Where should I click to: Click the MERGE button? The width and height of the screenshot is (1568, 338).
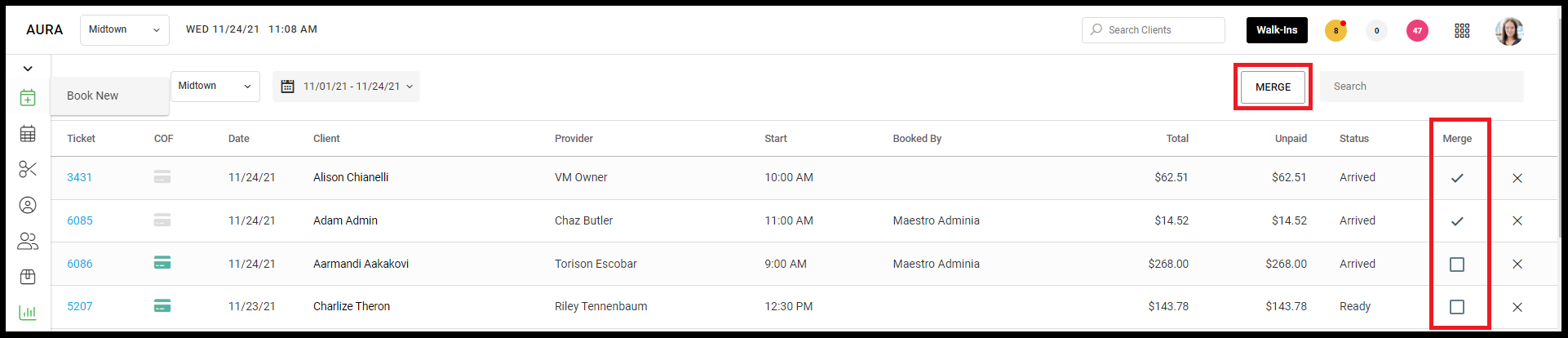(1273, 87)
